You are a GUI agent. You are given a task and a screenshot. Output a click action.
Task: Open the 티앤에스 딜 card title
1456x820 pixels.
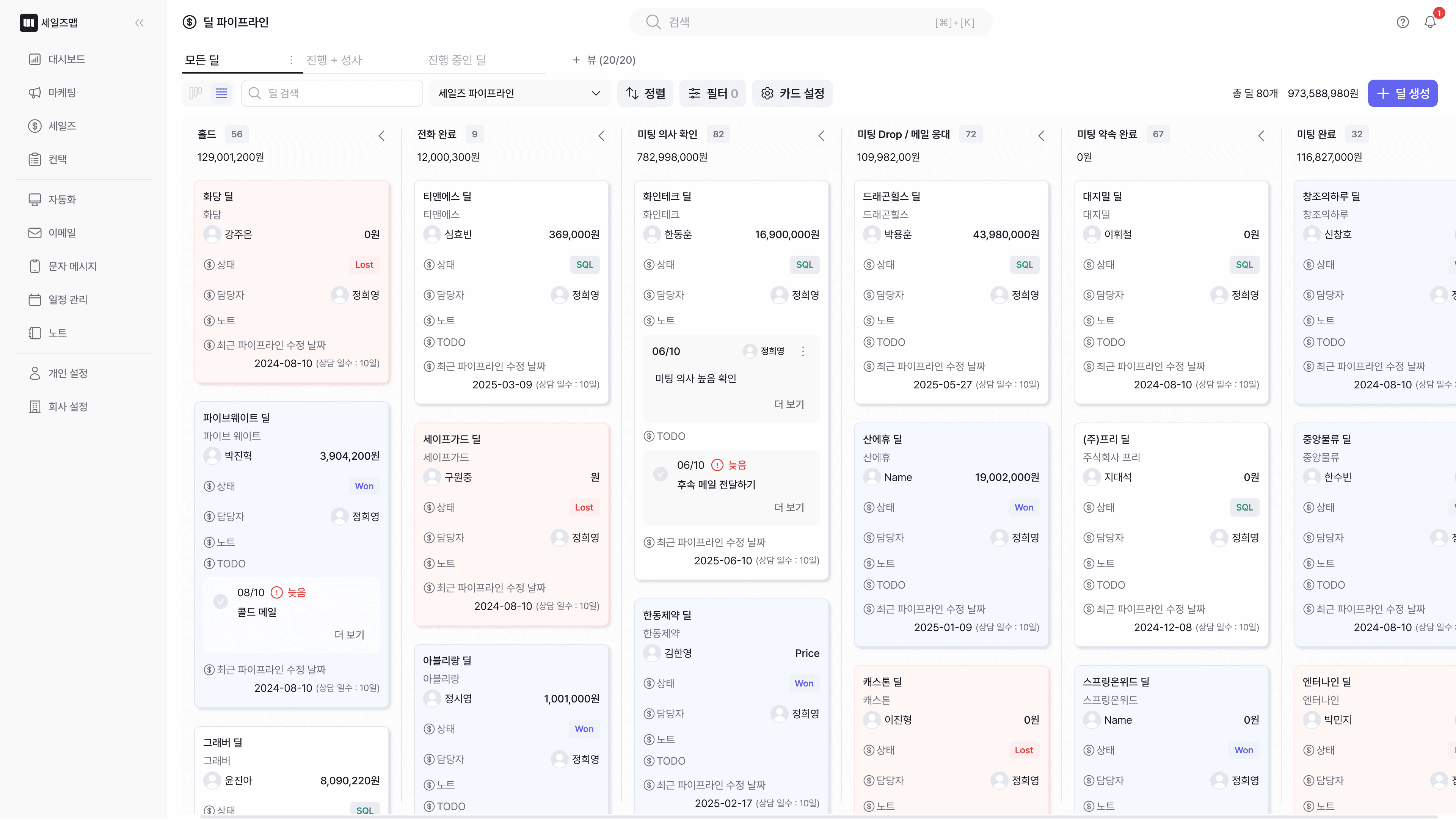coord(447,196)
